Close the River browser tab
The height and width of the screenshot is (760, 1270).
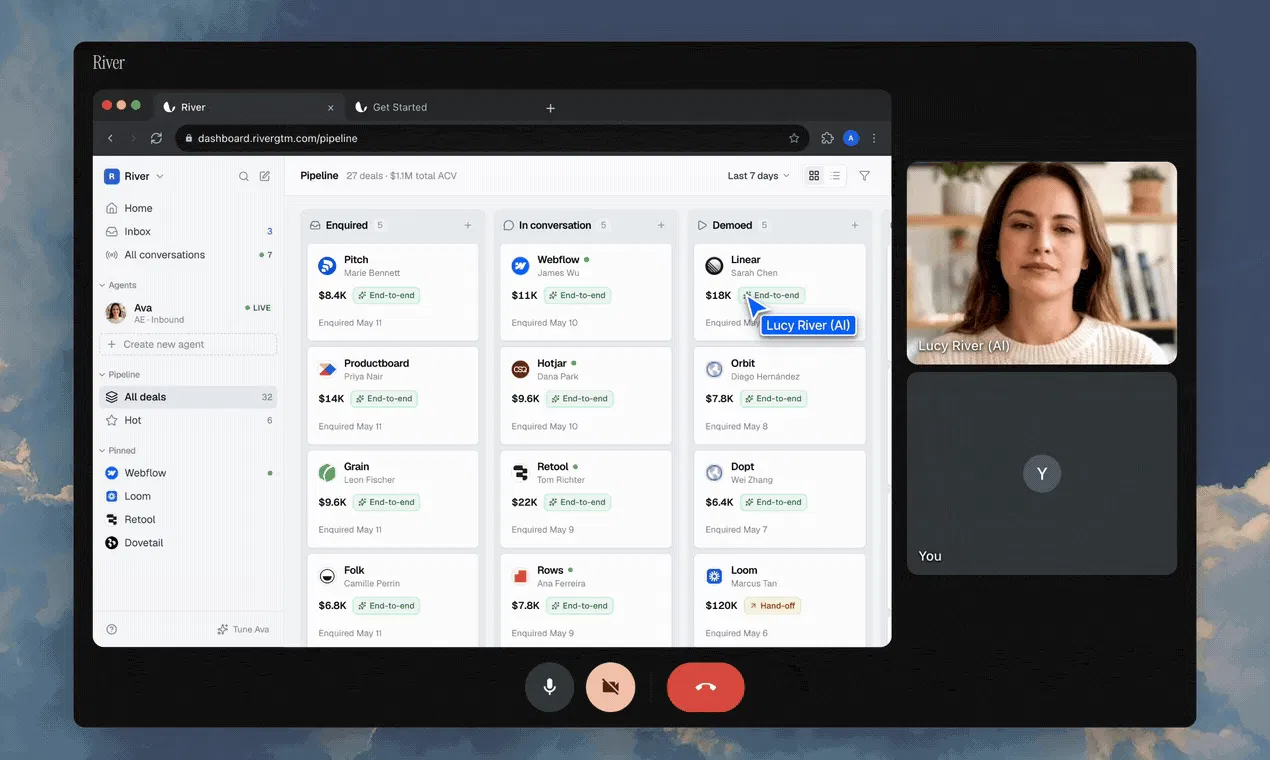[331, 108]
